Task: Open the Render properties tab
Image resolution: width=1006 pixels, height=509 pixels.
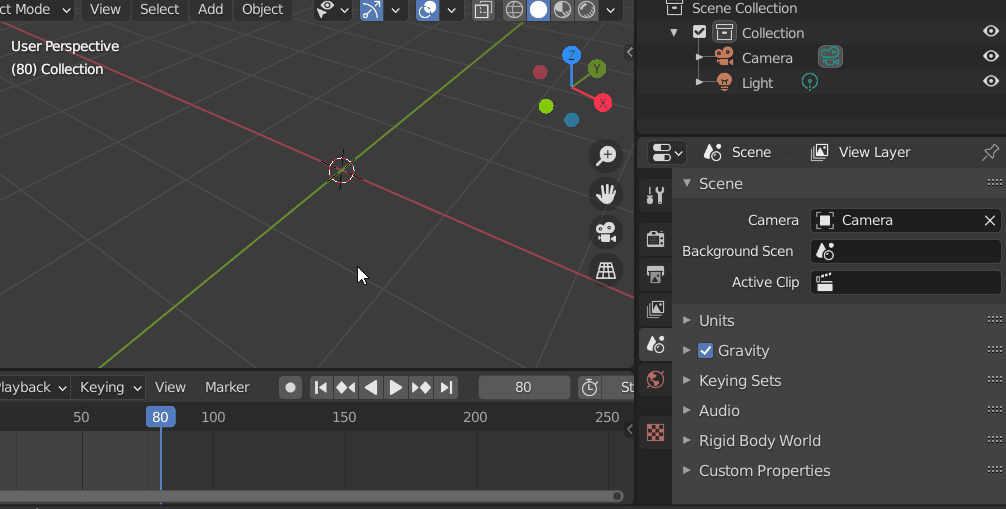Action: (655, 239)
